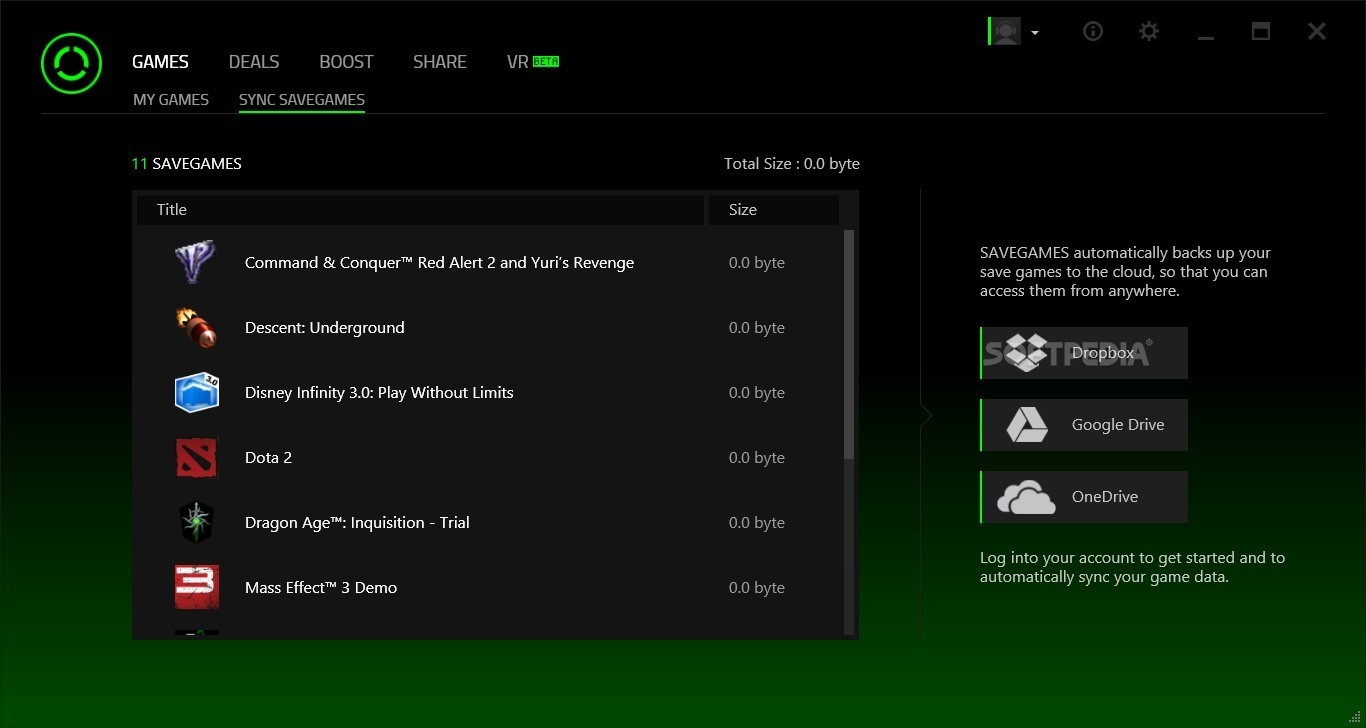Viewport: 1366px width, 728px height.
Task: Connect with the Dropbox button
Action: pos(1084,353)
